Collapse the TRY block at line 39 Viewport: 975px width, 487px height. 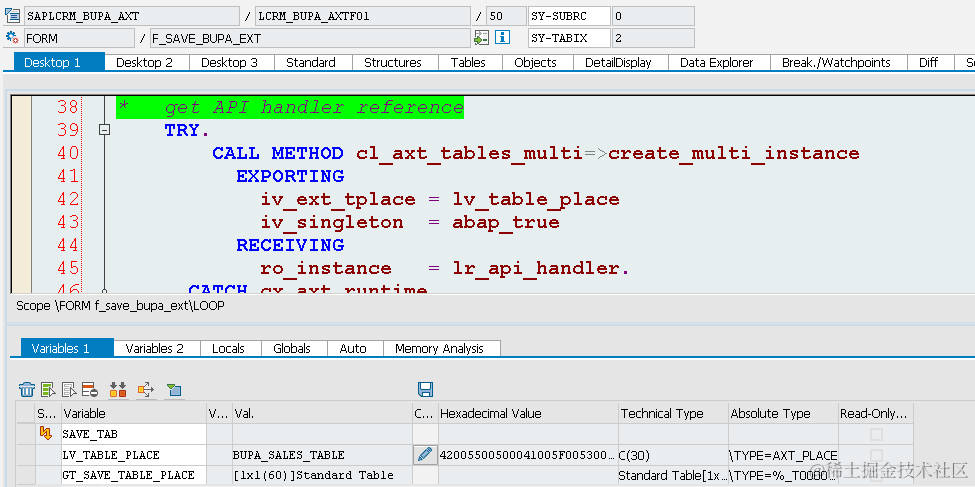click(x=104, y=130)
